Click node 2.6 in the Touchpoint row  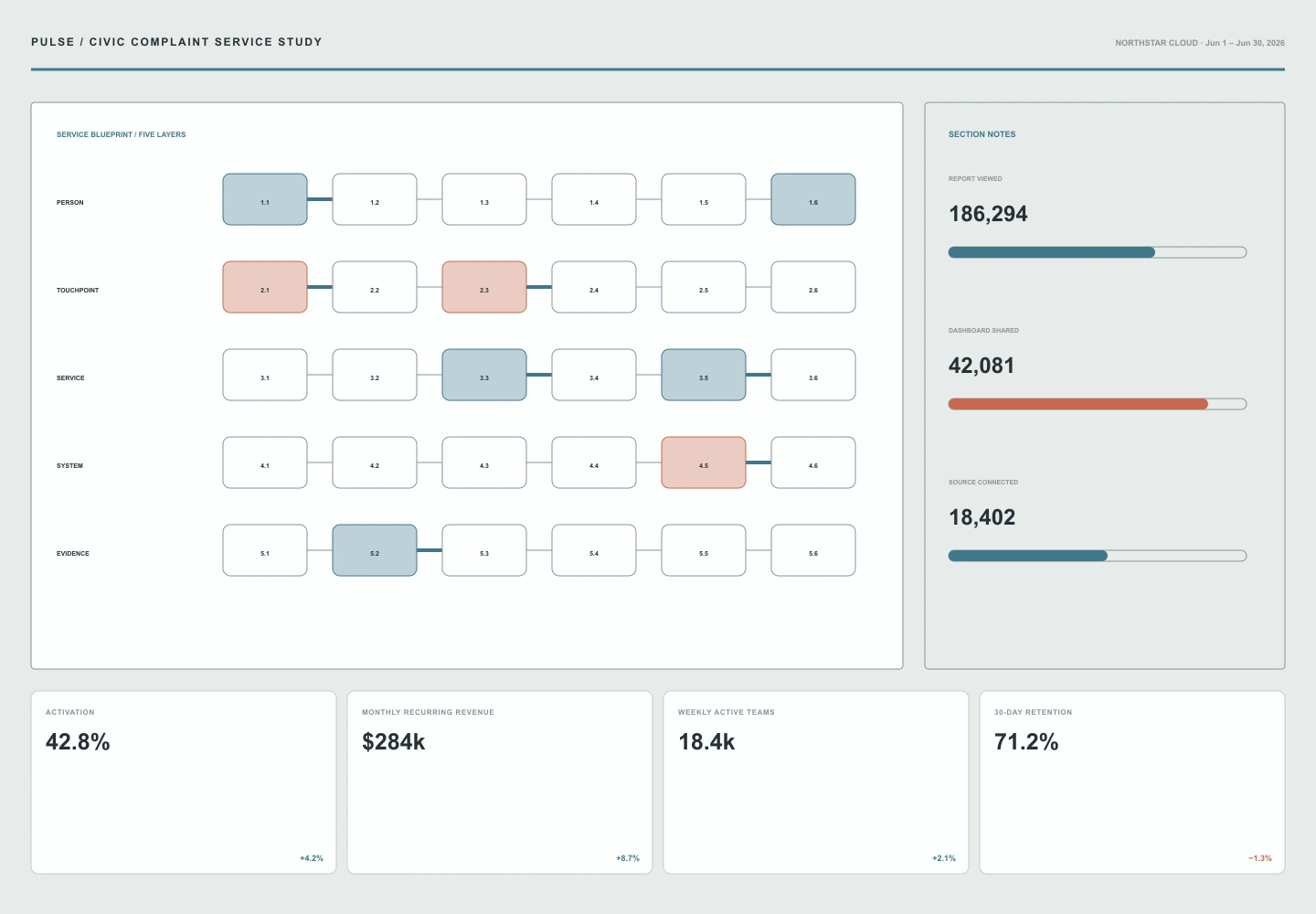pos(813,287)
